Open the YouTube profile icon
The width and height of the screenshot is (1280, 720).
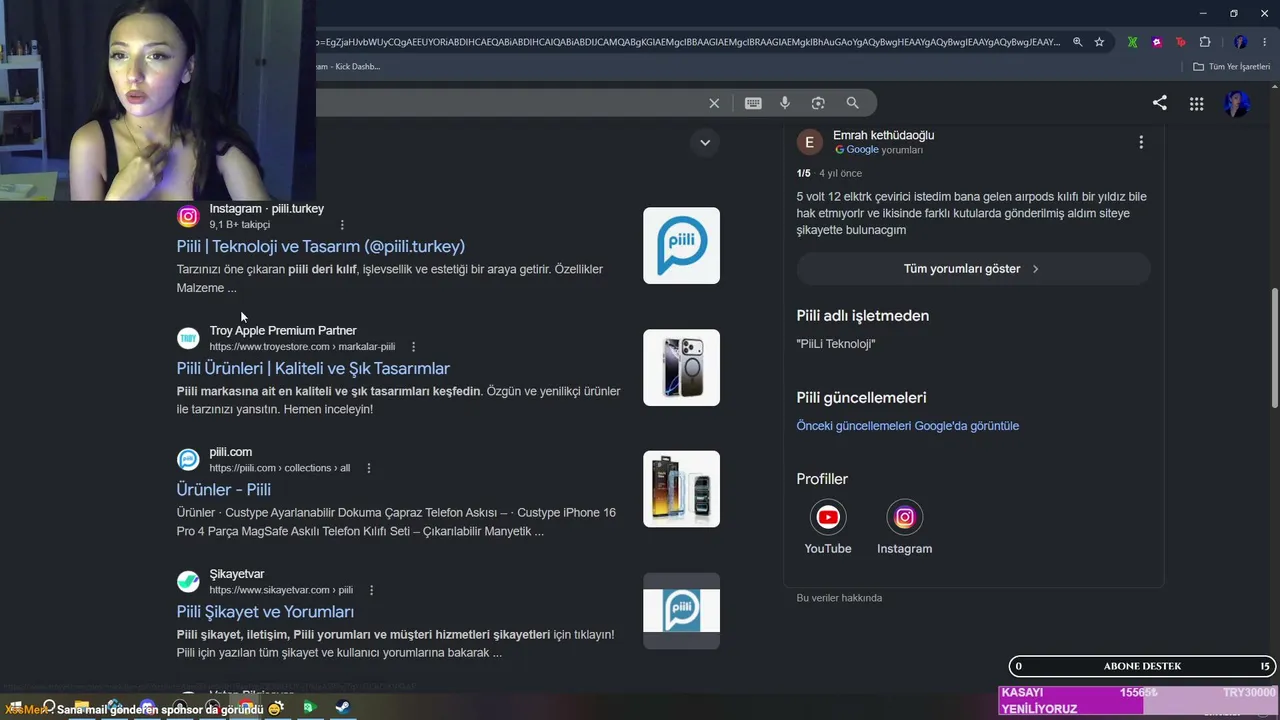click(x=828, y=517)
